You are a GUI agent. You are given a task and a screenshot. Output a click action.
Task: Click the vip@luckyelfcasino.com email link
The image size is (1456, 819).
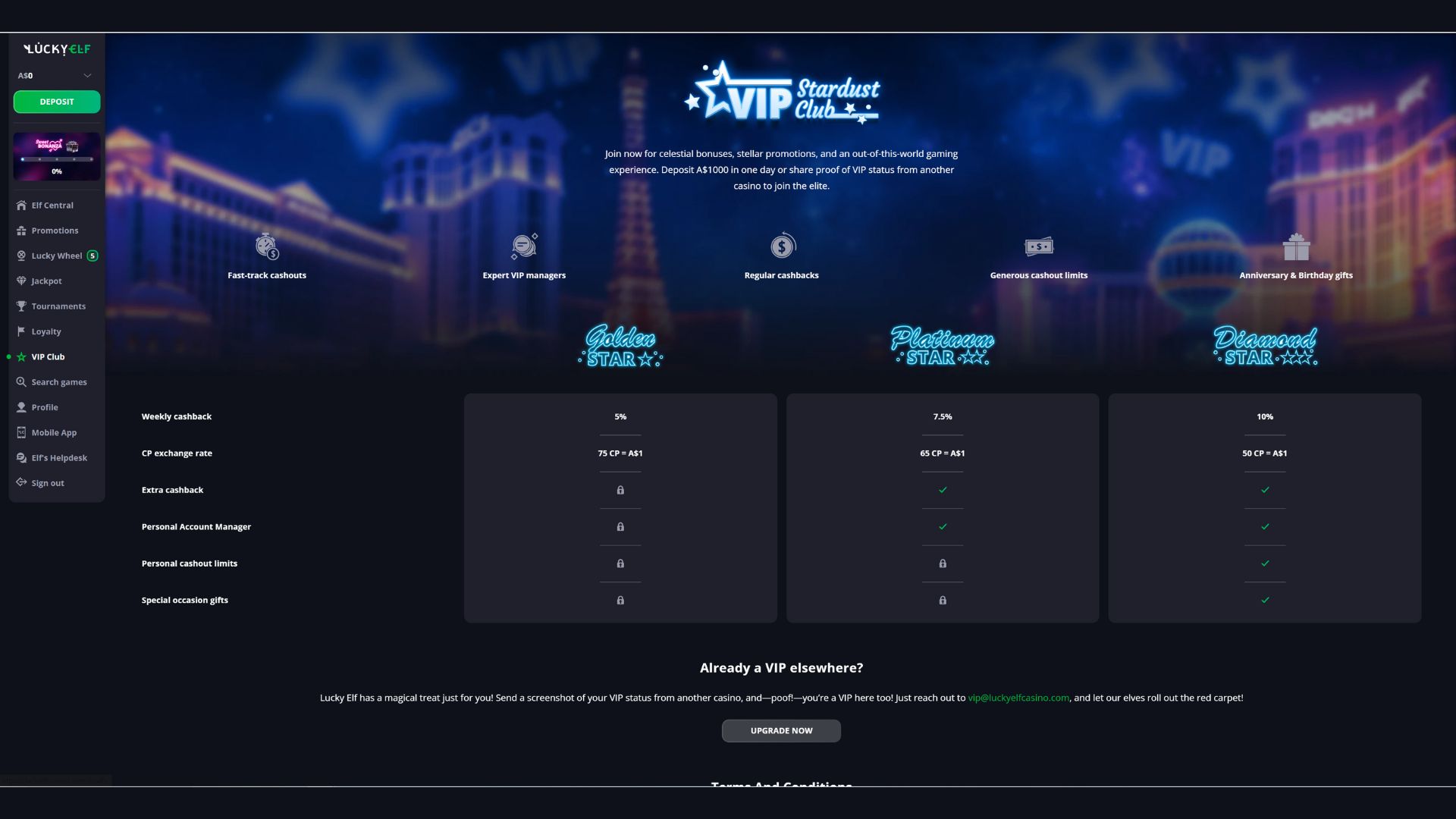coord(1018,698)
